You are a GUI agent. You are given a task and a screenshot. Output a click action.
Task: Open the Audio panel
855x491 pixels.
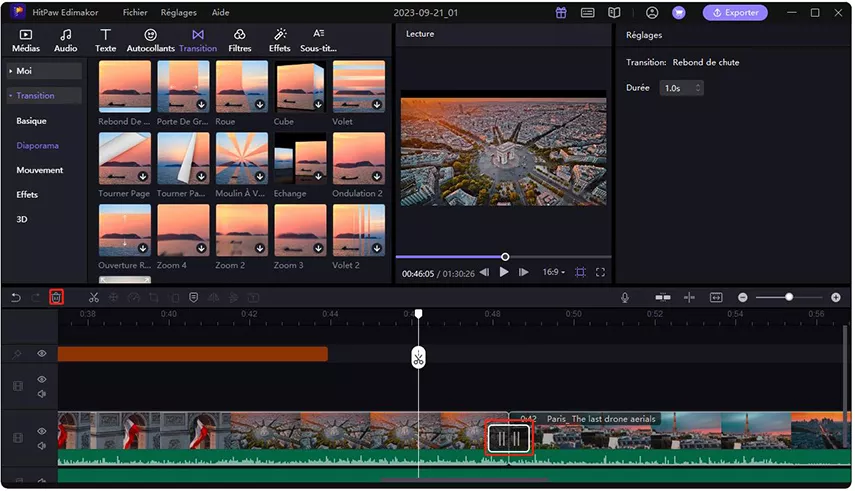click(x=65, y=41)
